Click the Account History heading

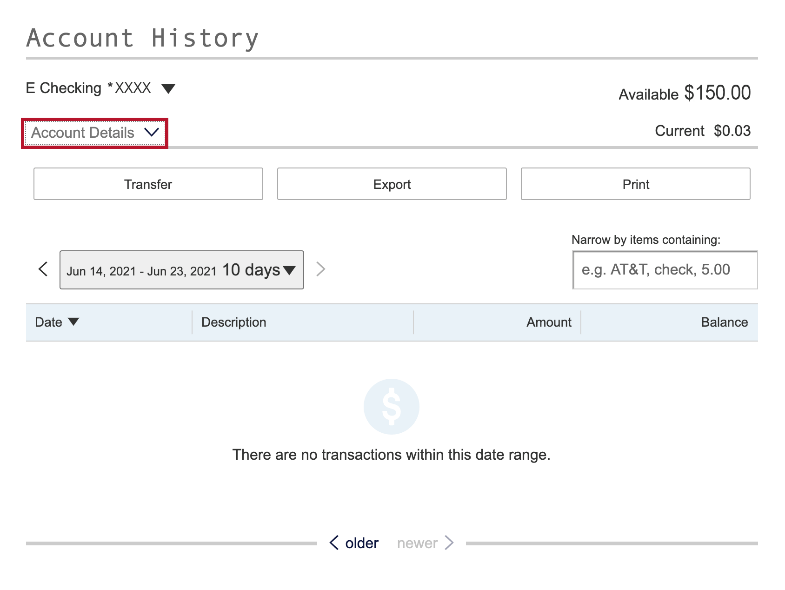point(143,38)
